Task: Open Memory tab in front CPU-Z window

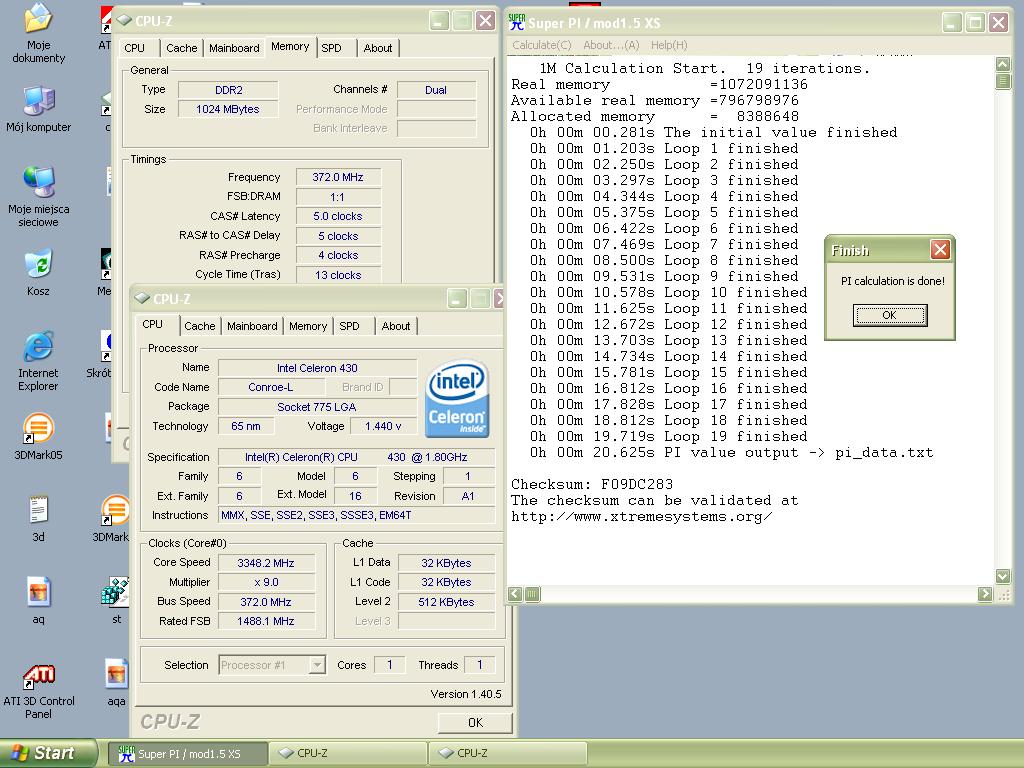Action: pyautogui.click(x=308, y=326)
